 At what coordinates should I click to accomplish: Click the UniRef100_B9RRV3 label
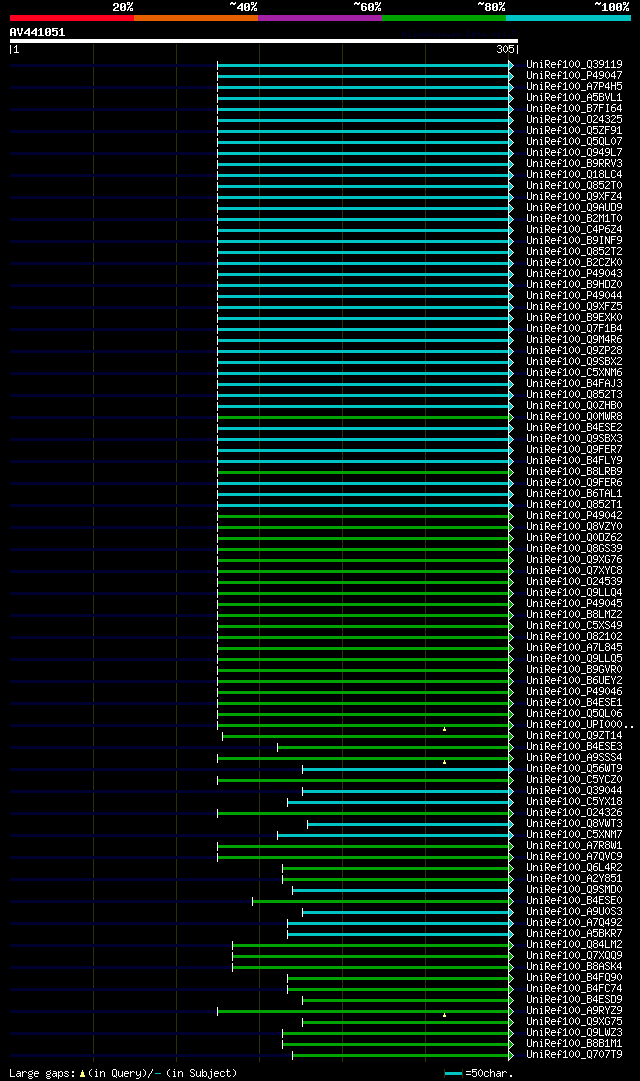pos(574,163)
